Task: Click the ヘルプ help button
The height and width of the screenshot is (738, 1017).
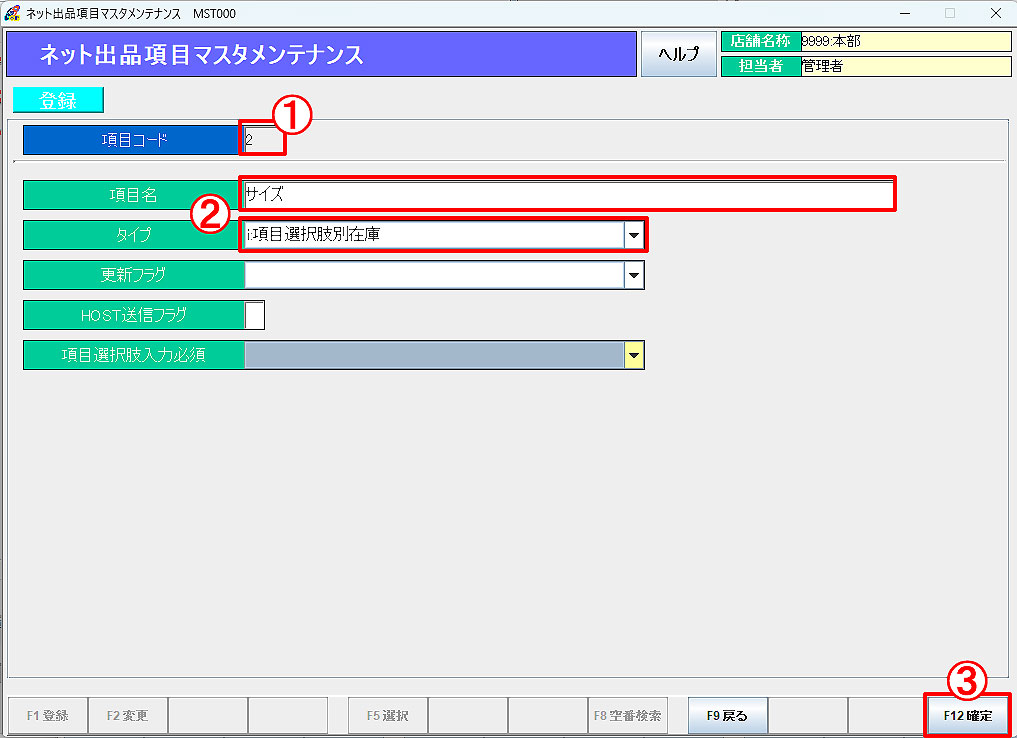Action: pyautogui.click(x=678, y=54)
